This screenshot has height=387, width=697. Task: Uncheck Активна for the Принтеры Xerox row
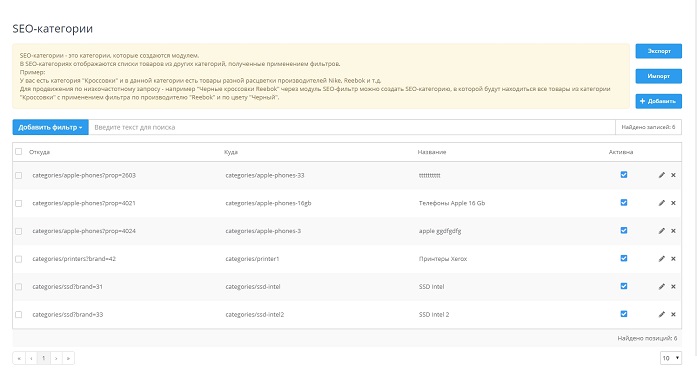pos(624,258)
